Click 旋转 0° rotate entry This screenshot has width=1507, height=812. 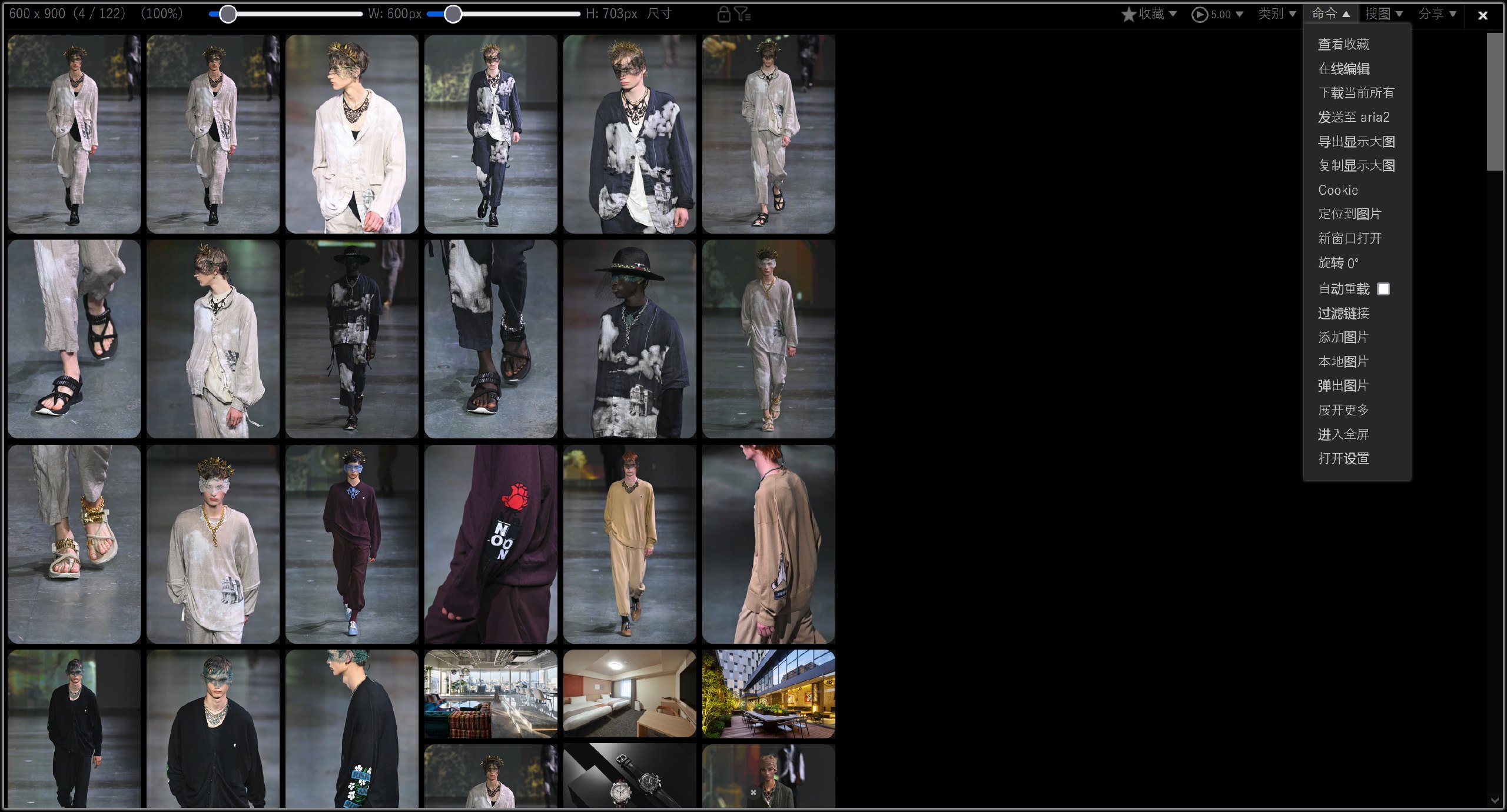click(1338, 263)
